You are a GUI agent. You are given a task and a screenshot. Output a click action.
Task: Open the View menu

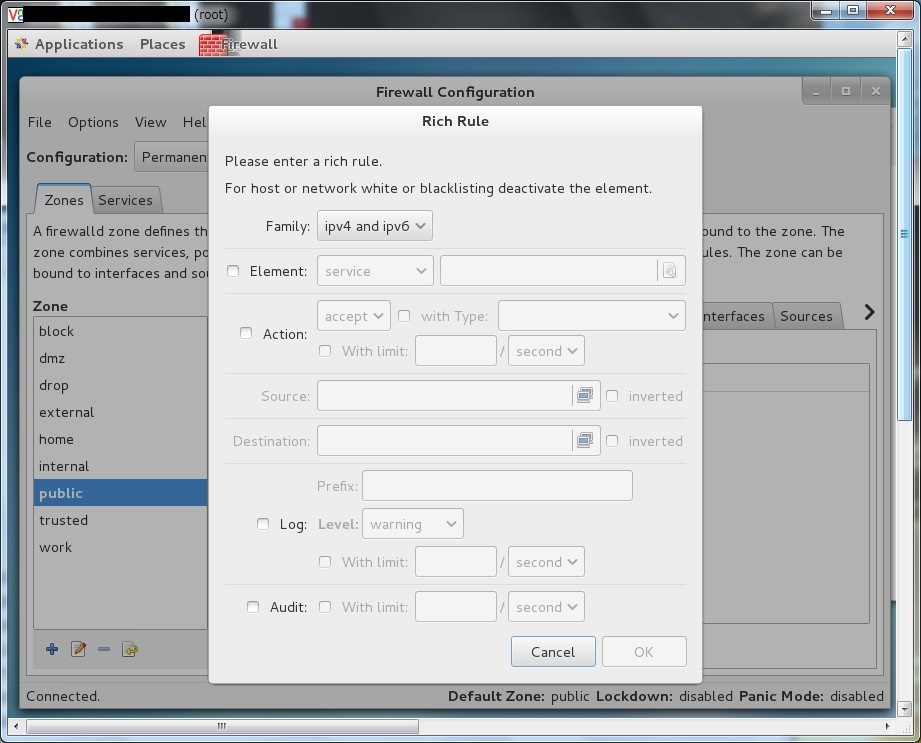(150, 122)
